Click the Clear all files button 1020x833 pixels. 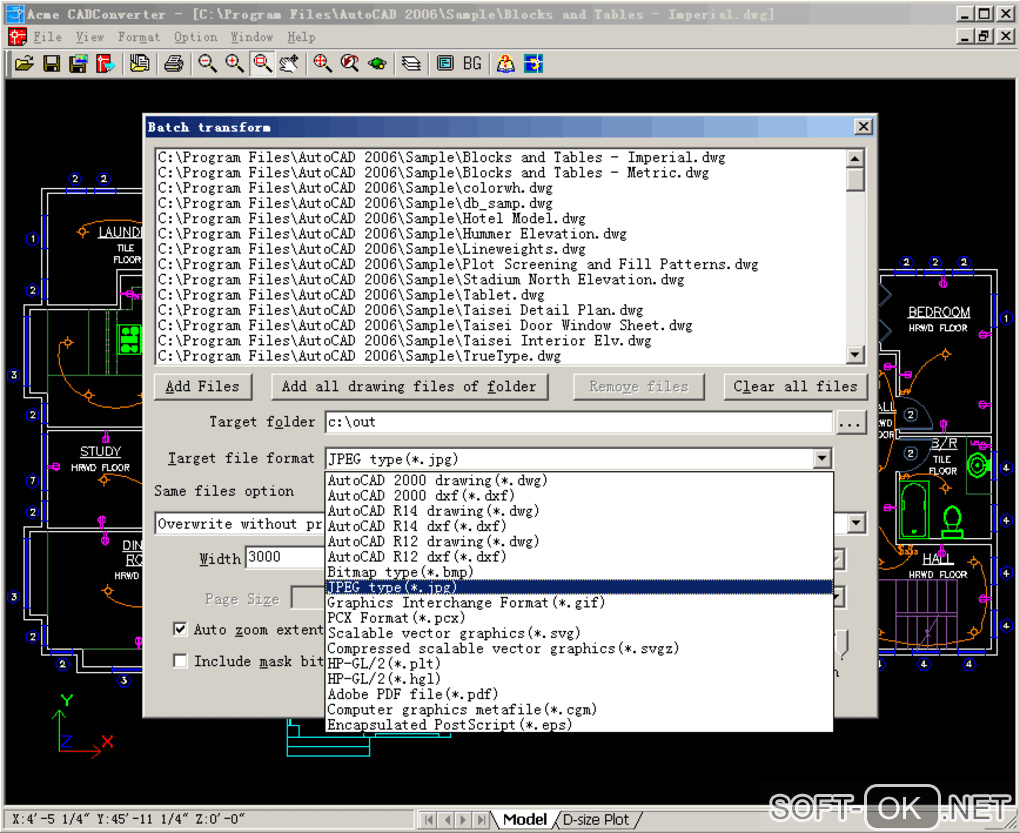pyautogui.click(x=795, y=386)
